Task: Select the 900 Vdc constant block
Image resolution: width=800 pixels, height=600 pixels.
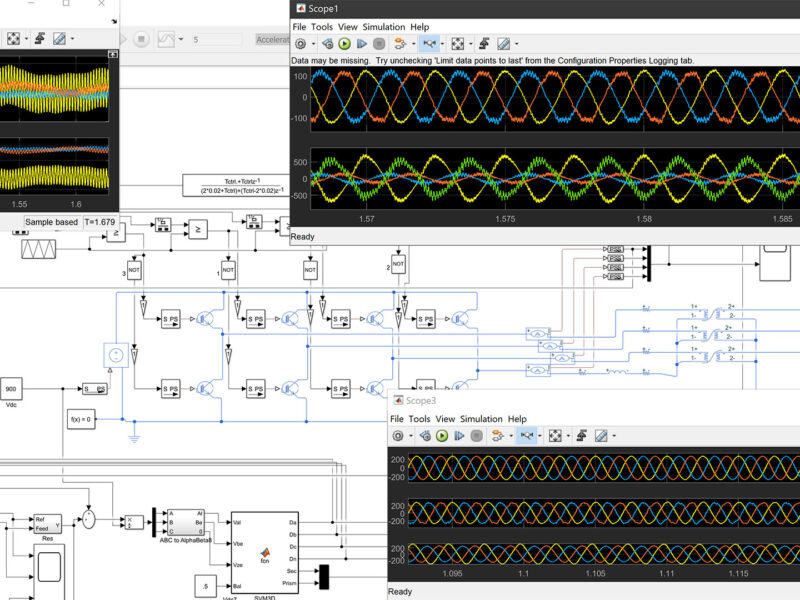Action: [11, 389]
